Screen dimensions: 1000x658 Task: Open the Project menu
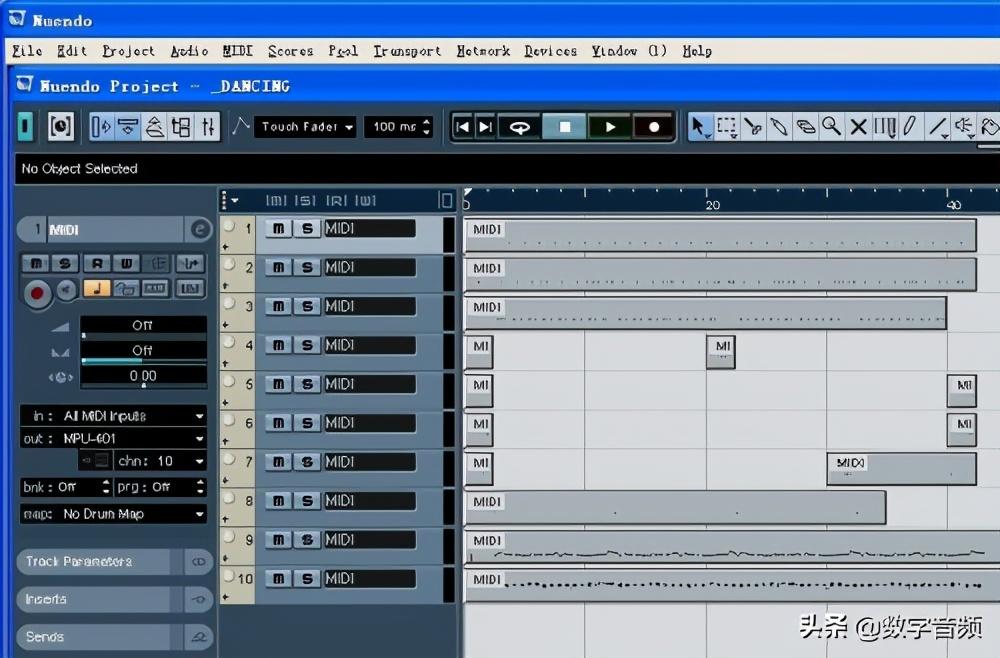point(128,51)
